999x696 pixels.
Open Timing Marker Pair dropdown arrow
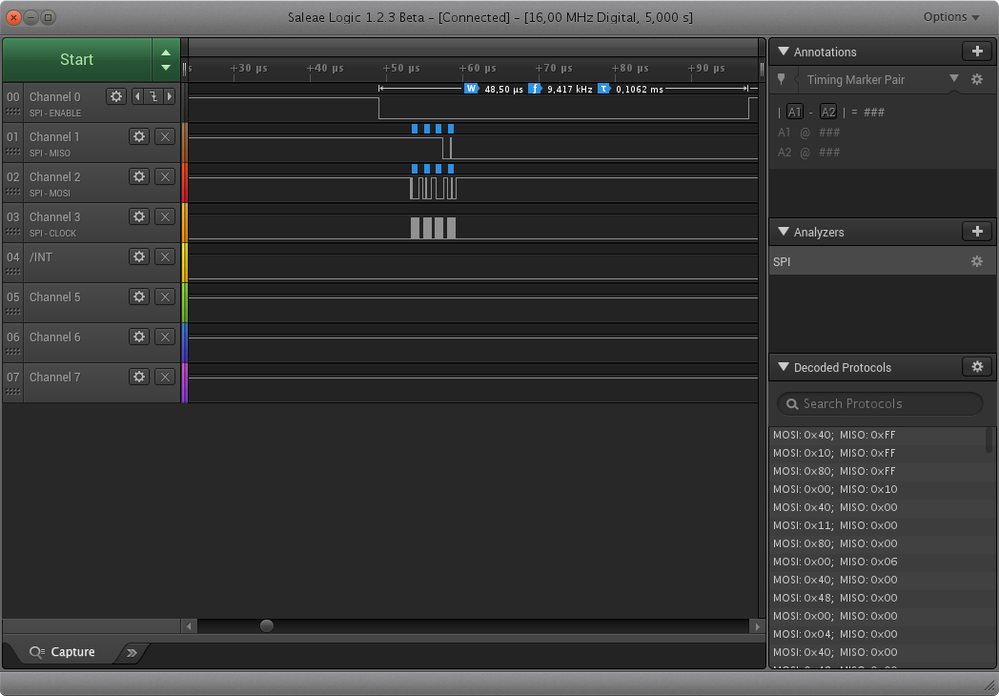(954, 78)
